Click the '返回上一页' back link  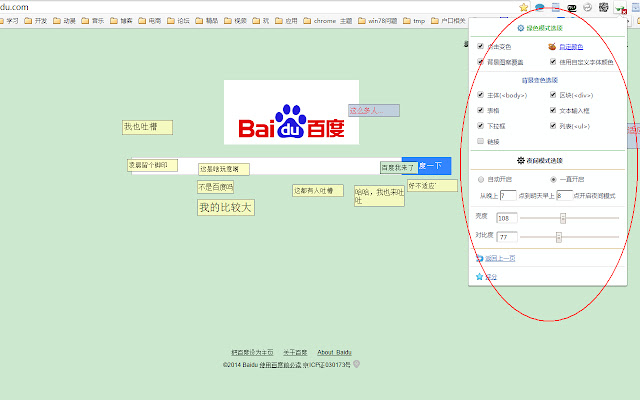[500, 258]
